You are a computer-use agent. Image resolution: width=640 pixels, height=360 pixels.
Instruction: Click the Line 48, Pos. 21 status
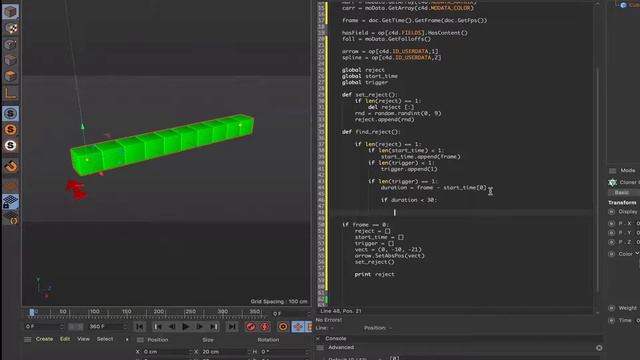coord(341,311)
